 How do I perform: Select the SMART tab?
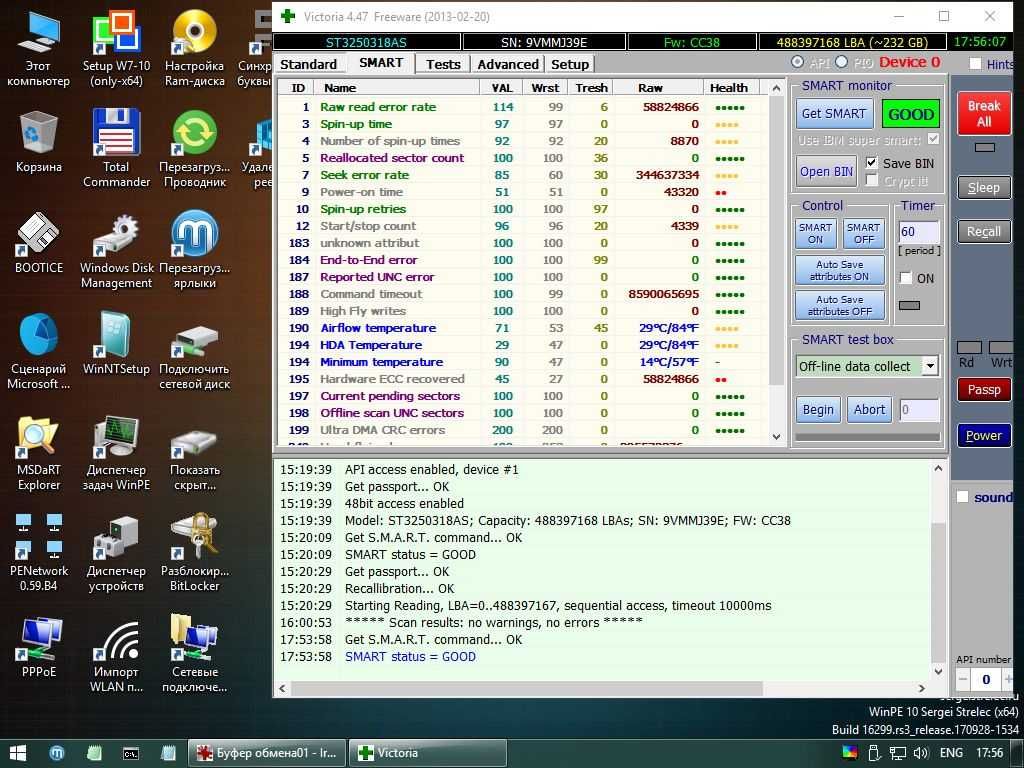tap(381, 63)
